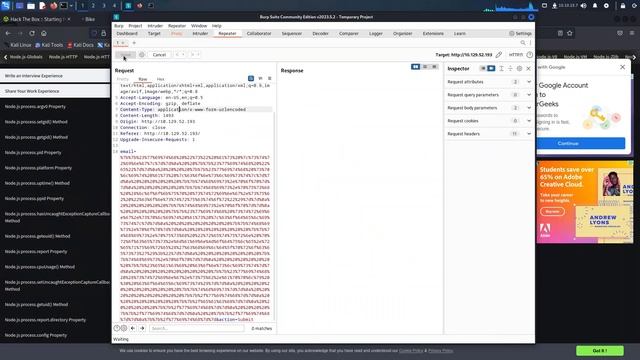This screenshot has width=640, height=360.
Task: Open the Window menu
Action: tap(199, 26)
